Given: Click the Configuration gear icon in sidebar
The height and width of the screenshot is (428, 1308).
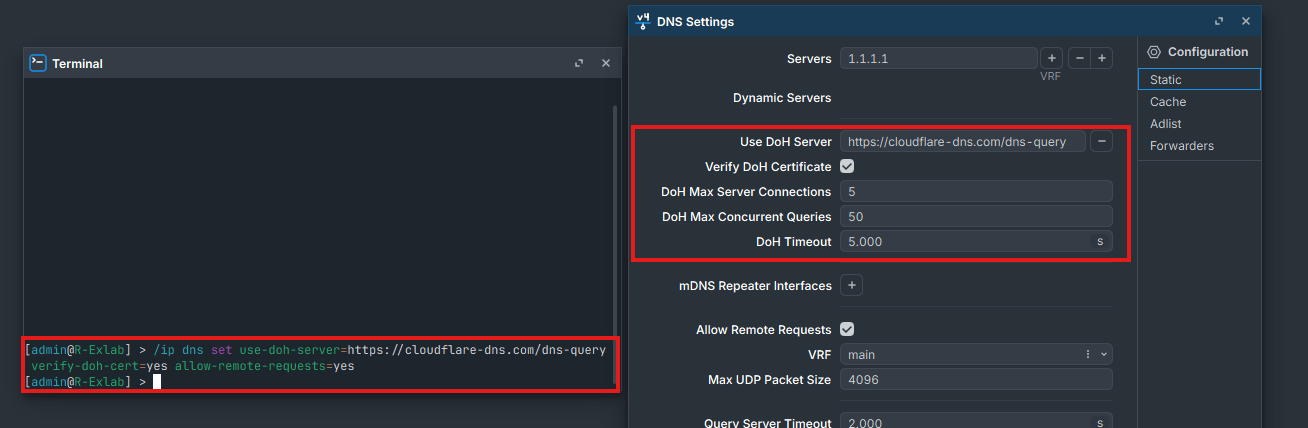Looking at the screenshot, I should pyautogui.click(x=1154, y=52).
